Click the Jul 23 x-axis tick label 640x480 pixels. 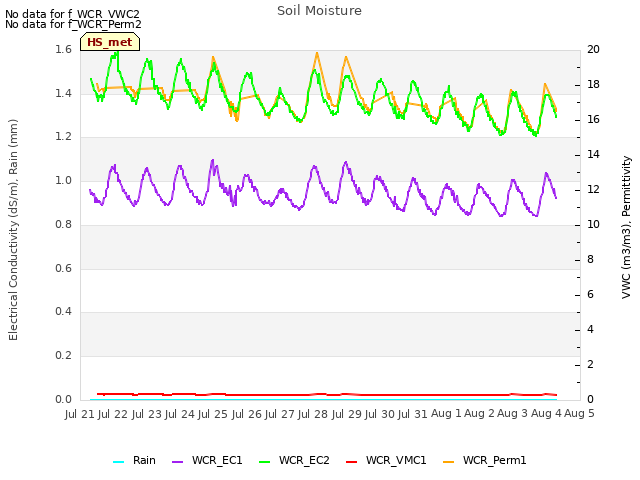point(146,414)
